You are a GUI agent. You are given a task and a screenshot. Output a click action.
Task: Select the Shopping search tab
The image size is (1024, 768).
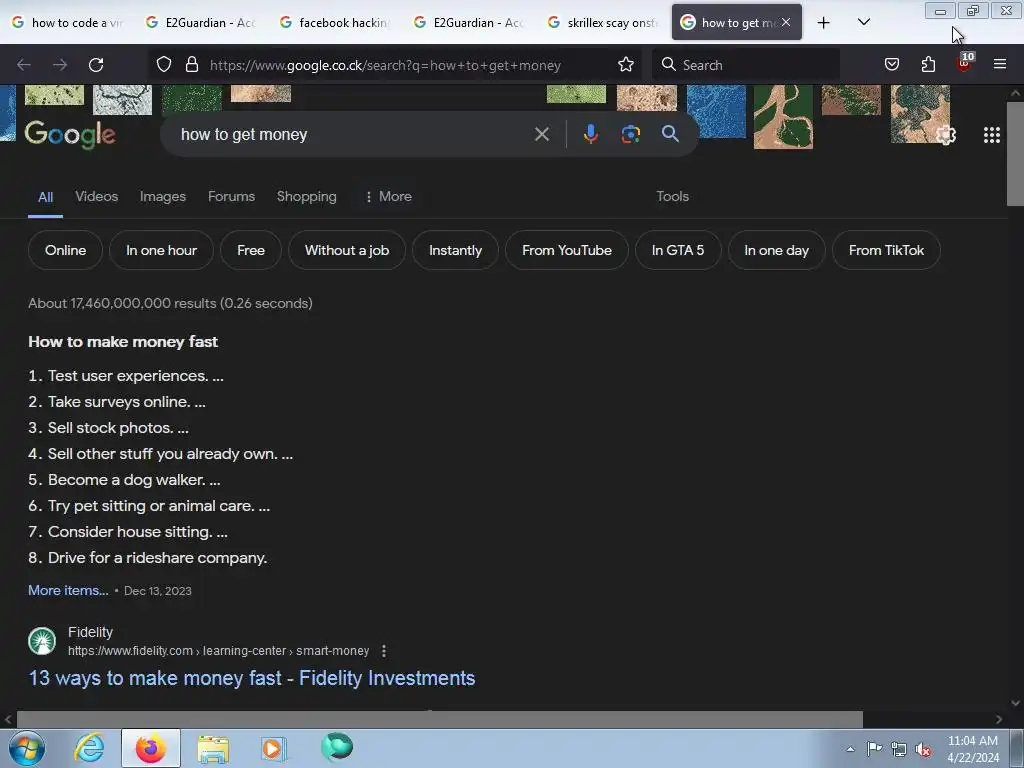click(306, 197)
